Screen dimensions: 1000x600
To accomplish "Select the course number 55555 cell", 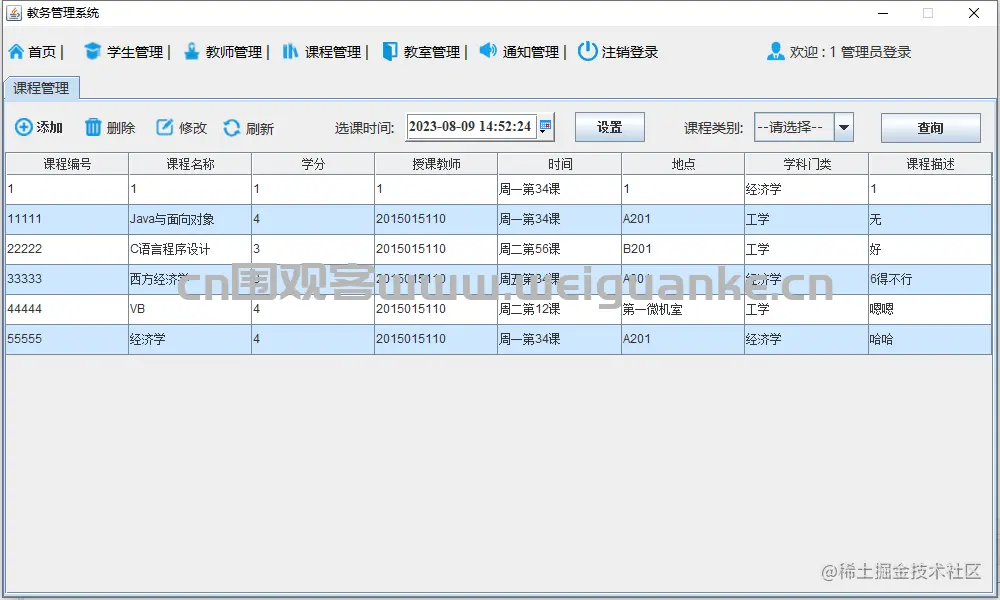I will tap(67, 339).
